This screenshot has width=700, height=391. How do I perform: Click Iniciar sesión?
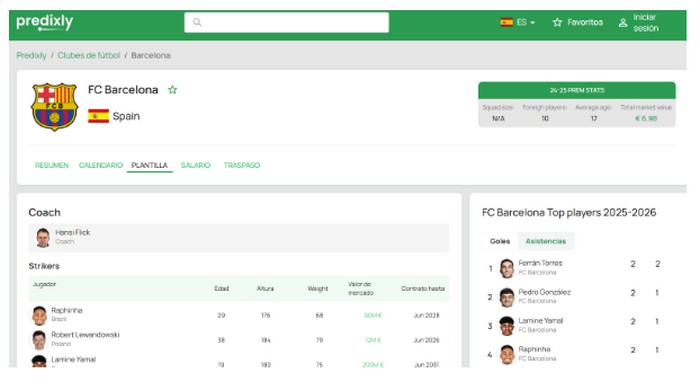(645, 23)
